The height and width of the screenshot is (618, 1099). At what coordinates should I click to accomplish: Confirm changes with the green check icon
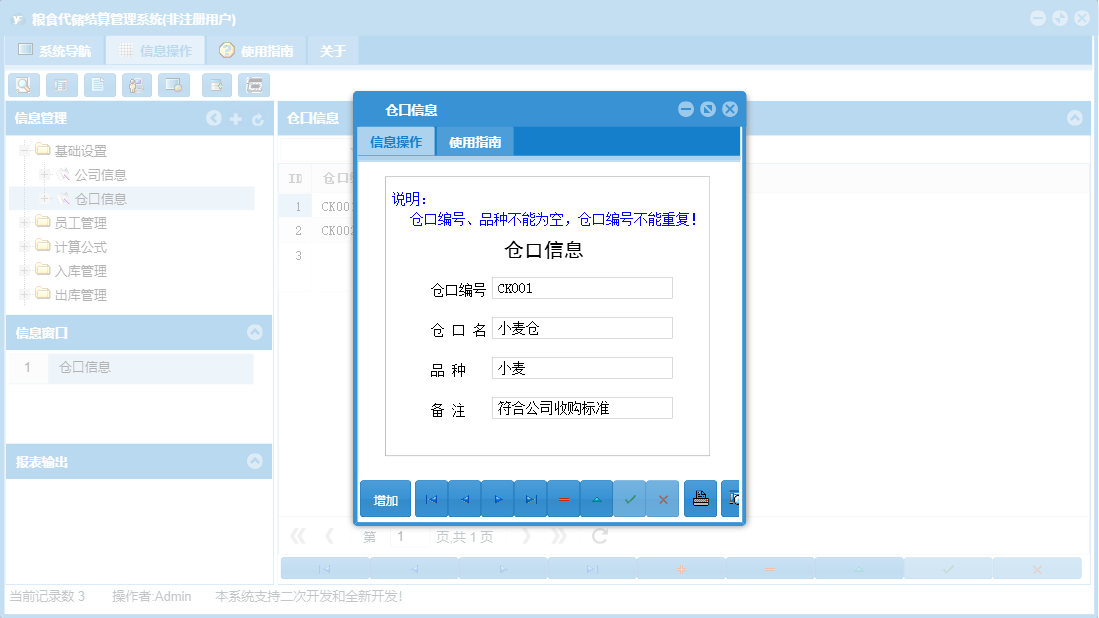(x=630, y=497)
